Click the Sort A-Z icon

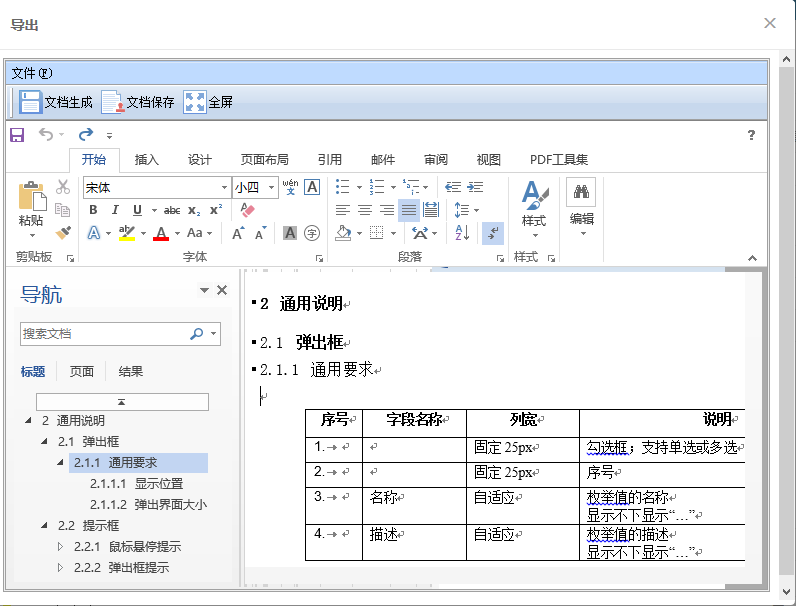coord(462,233)
